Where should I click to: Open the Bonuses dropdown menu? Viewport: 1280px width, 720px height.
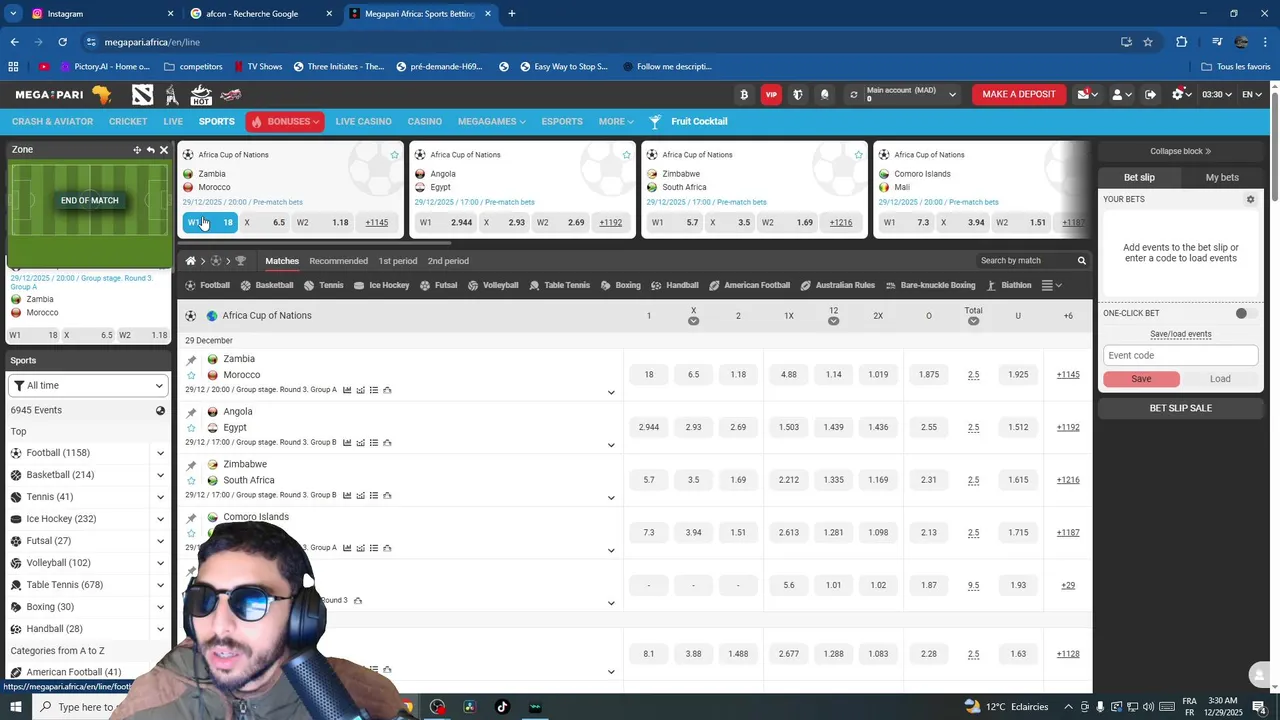coord(286,121)
